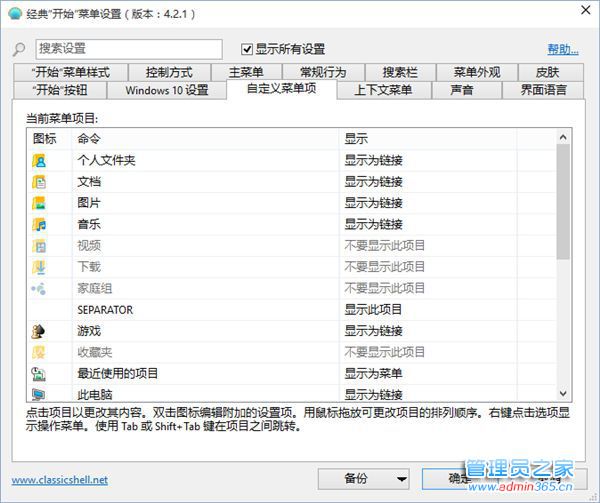Viewport: 600px width, 503px height.
Task: Switch to the 菜单外观 tab
Action: click(477, 72)
